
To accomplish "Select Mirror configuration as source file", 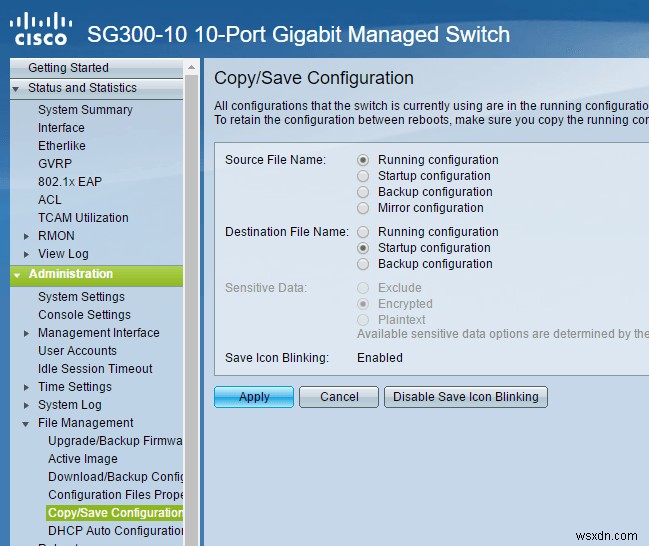I will point(363,208).
